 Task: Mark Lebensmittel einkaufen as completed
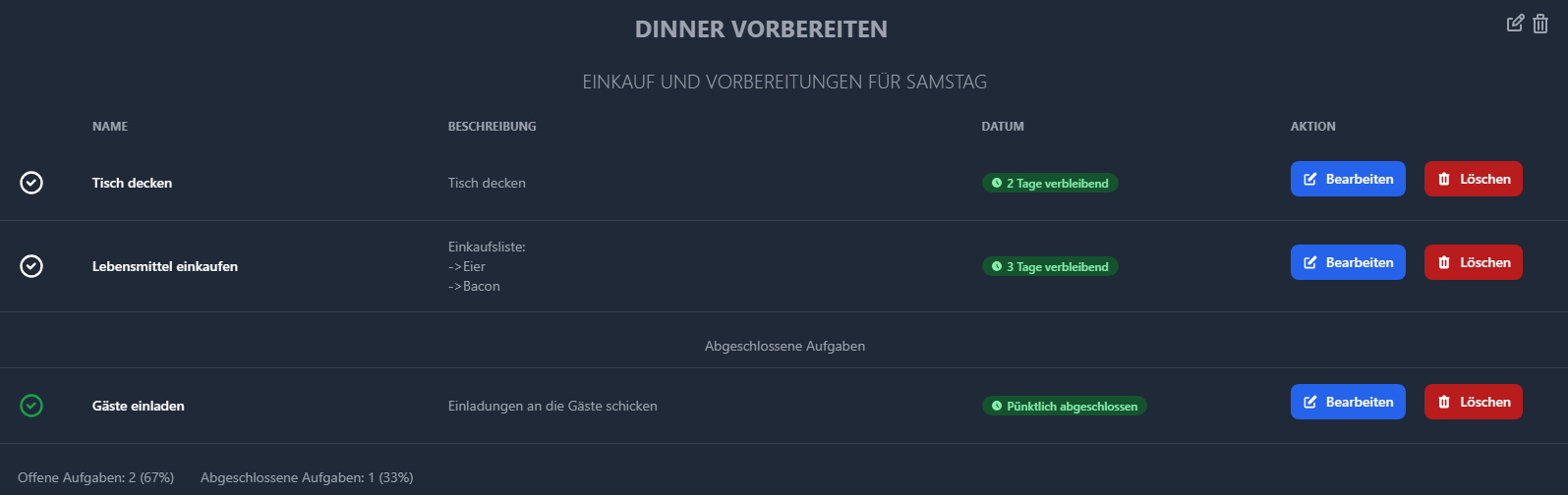pyautogui.click(x=31, y=266)
